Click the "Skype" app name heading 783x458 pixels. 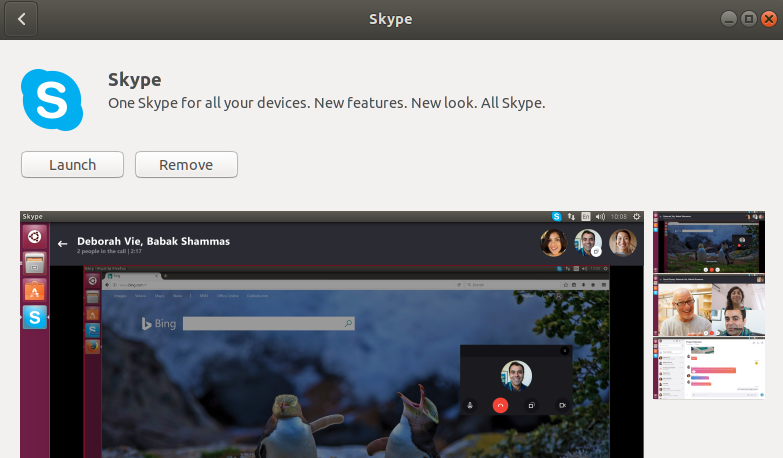point(135,80)
